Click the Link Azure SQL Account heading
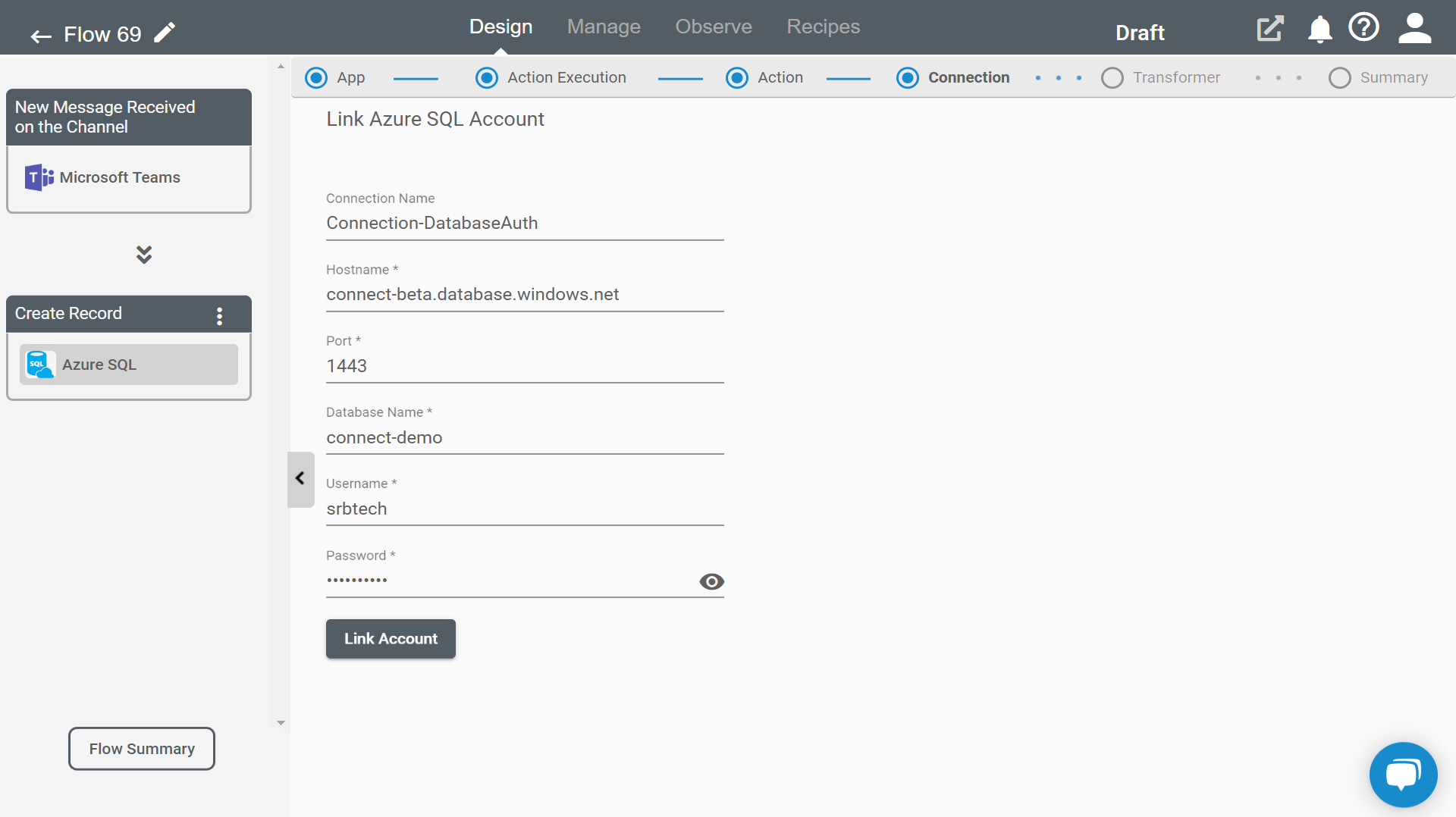This screenshot has height=817, width=1456. 435,120
